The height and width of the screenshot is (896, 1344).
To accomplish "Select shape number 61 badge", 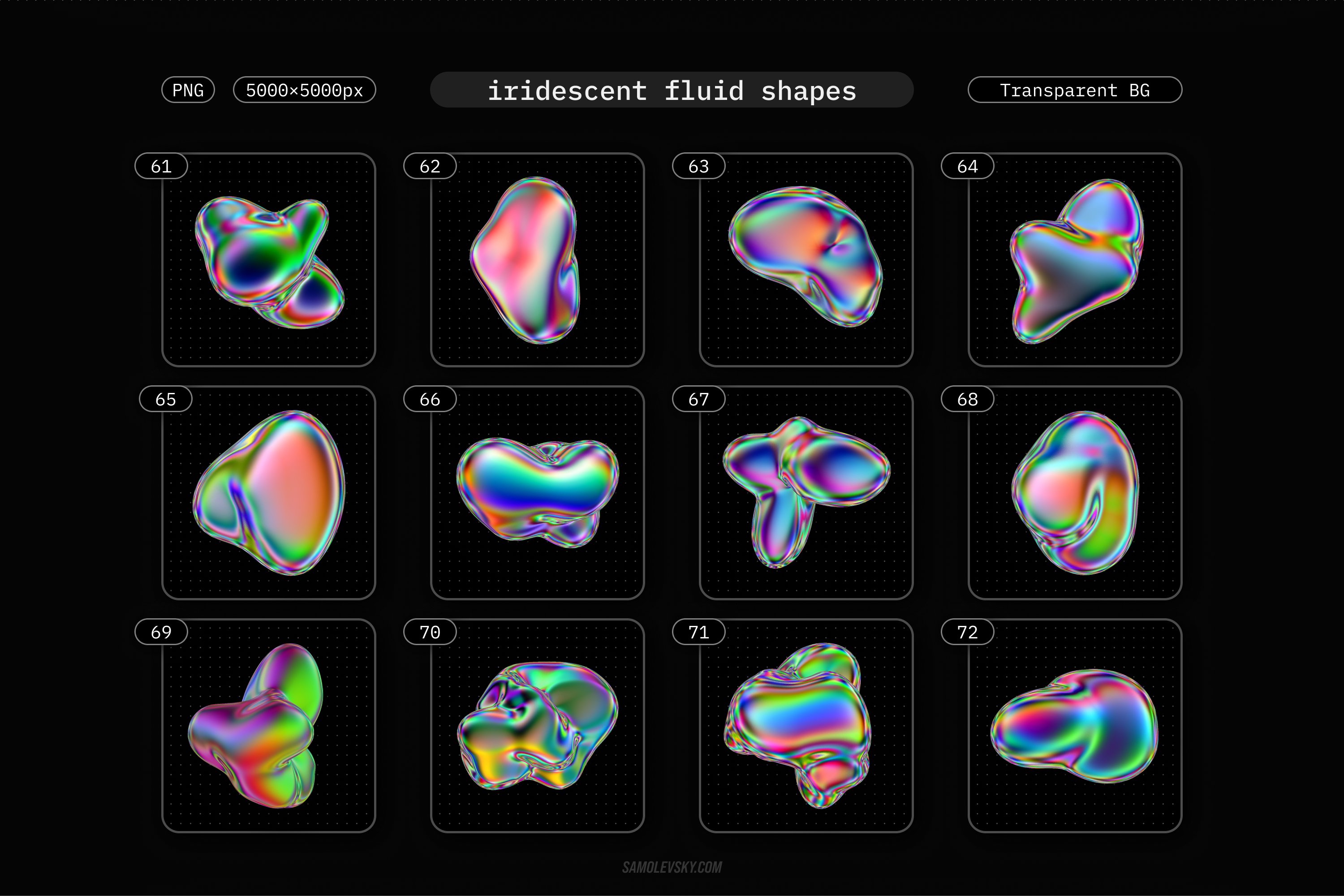I will click(162, 166).
